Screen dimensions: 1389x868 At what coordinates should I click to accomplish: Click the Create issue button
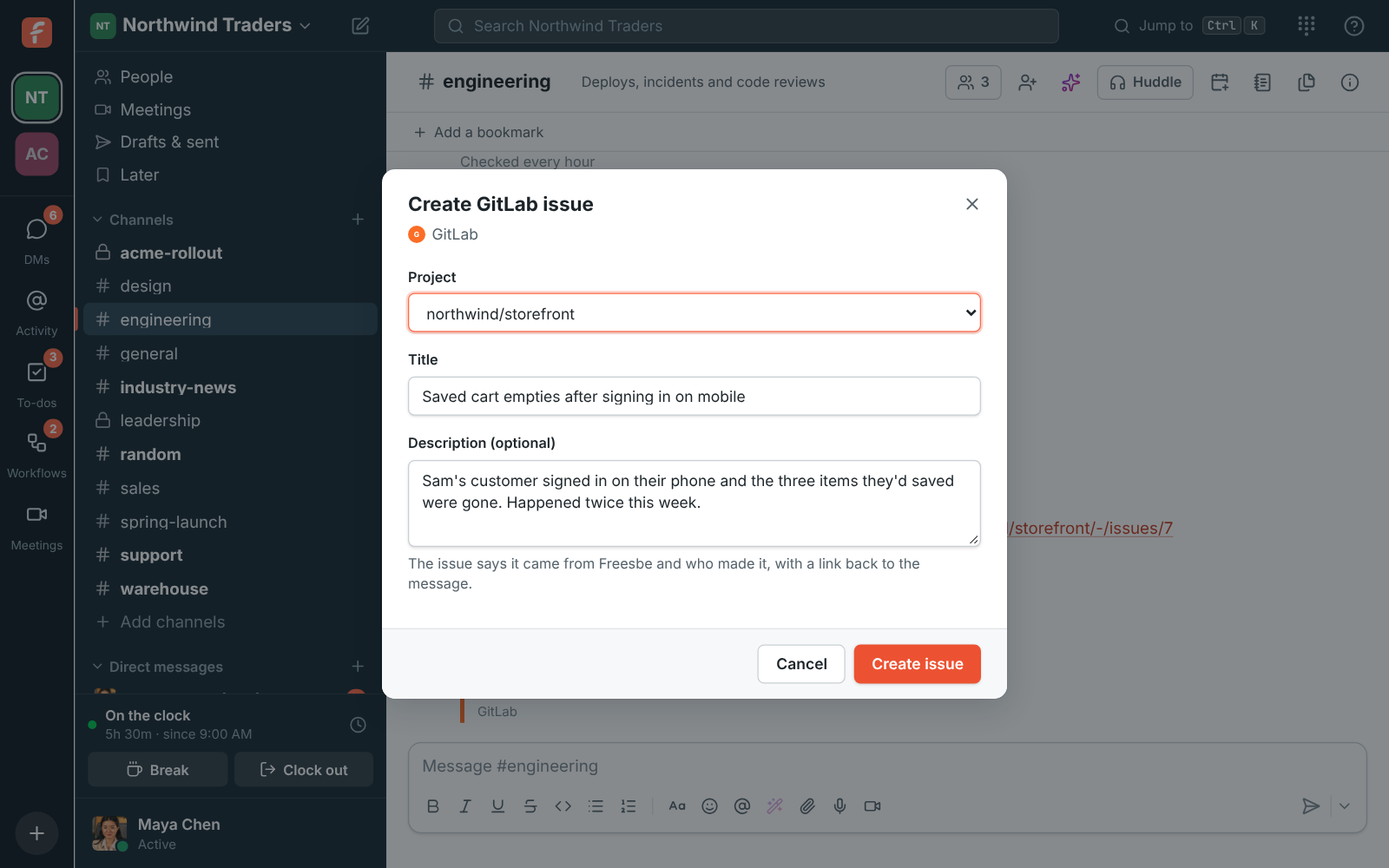point(917,664)
